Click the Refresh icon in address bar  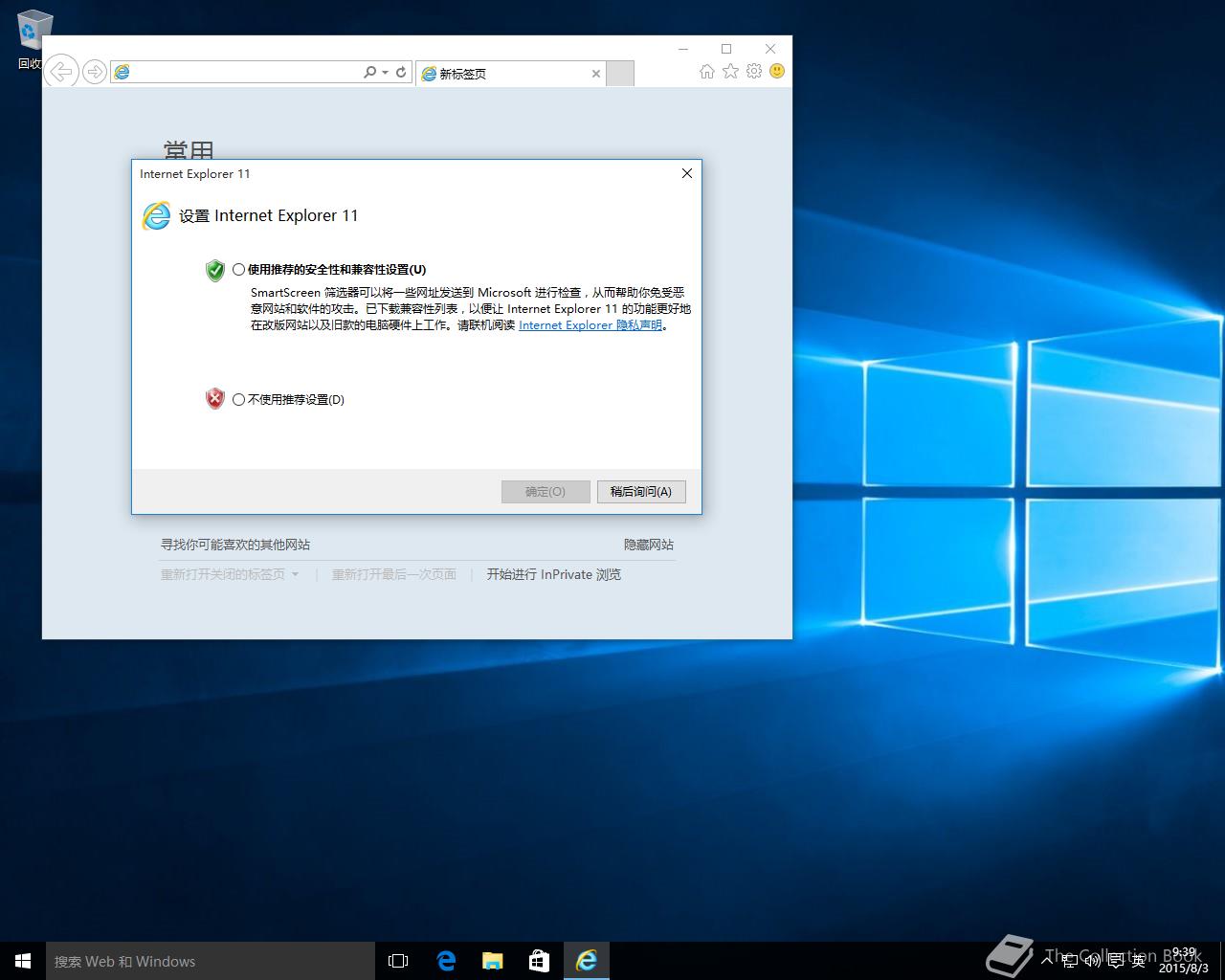tap(401, 73)
